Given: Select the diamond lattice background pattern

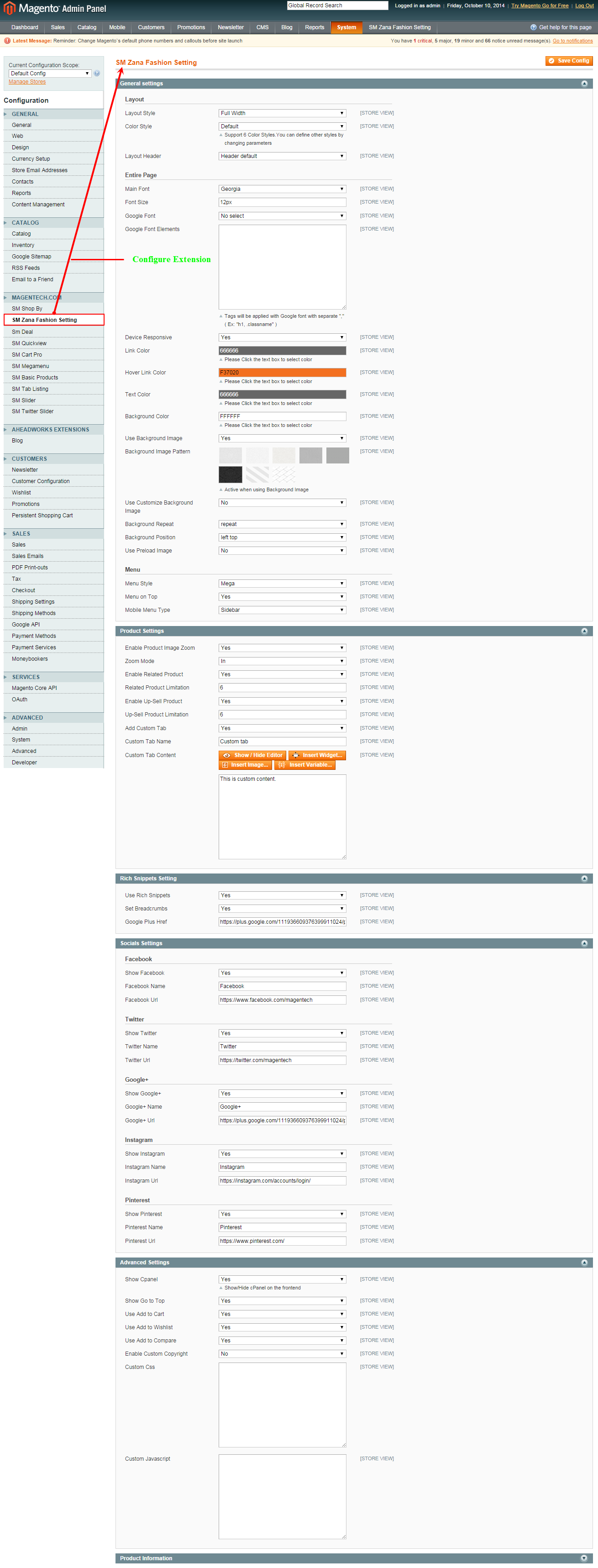Looking at the screenshot, I should [x=284, y=474].
